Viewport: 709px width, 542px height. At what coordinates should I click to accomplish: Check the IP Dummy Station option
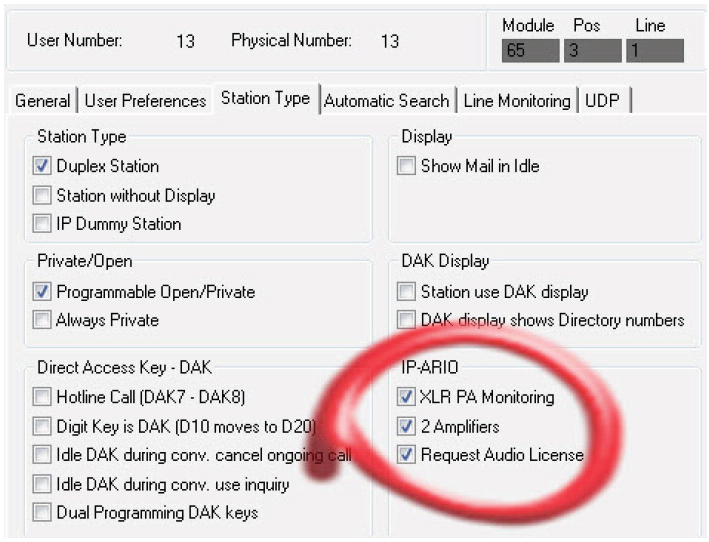point(42,223)
